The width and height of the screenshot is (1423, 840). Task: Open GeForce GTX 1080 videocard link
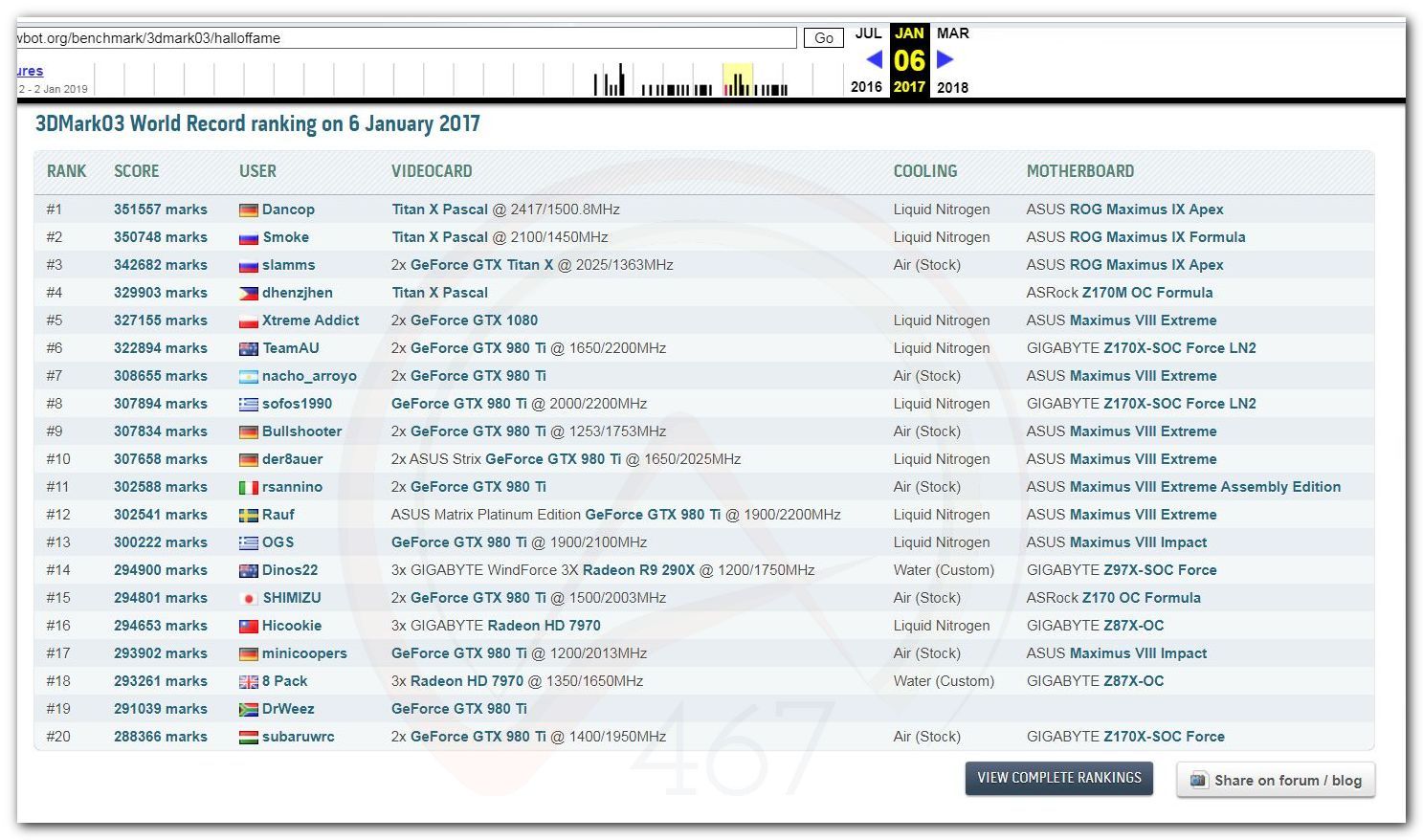(474, 321)
